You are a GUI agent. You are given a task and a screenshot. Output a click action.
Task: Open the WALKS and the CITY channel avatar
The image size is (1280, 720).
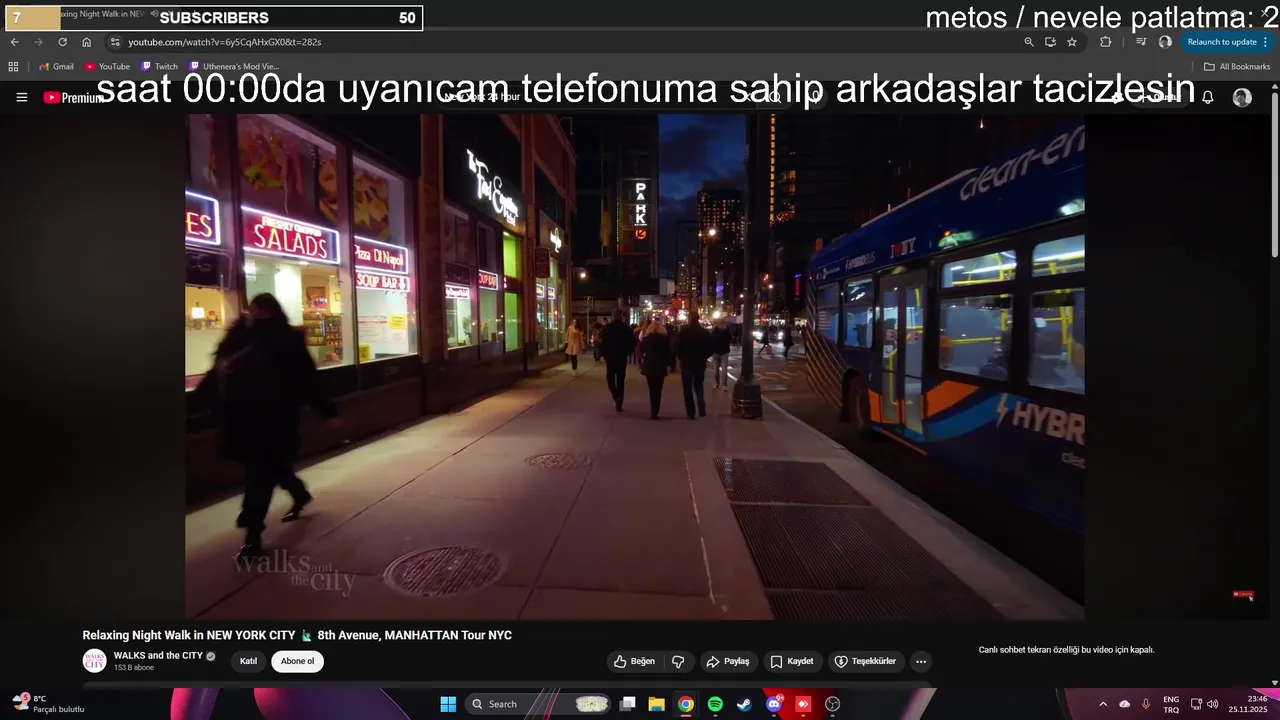tap(94, 661)
